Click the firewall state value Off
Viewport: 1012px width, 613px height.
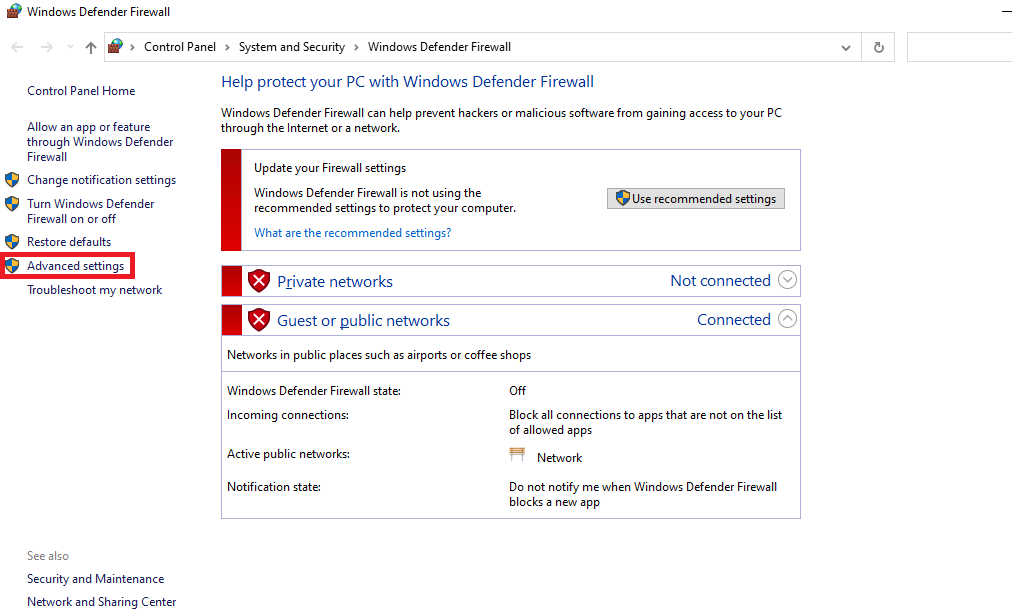[x=517, y=391]
